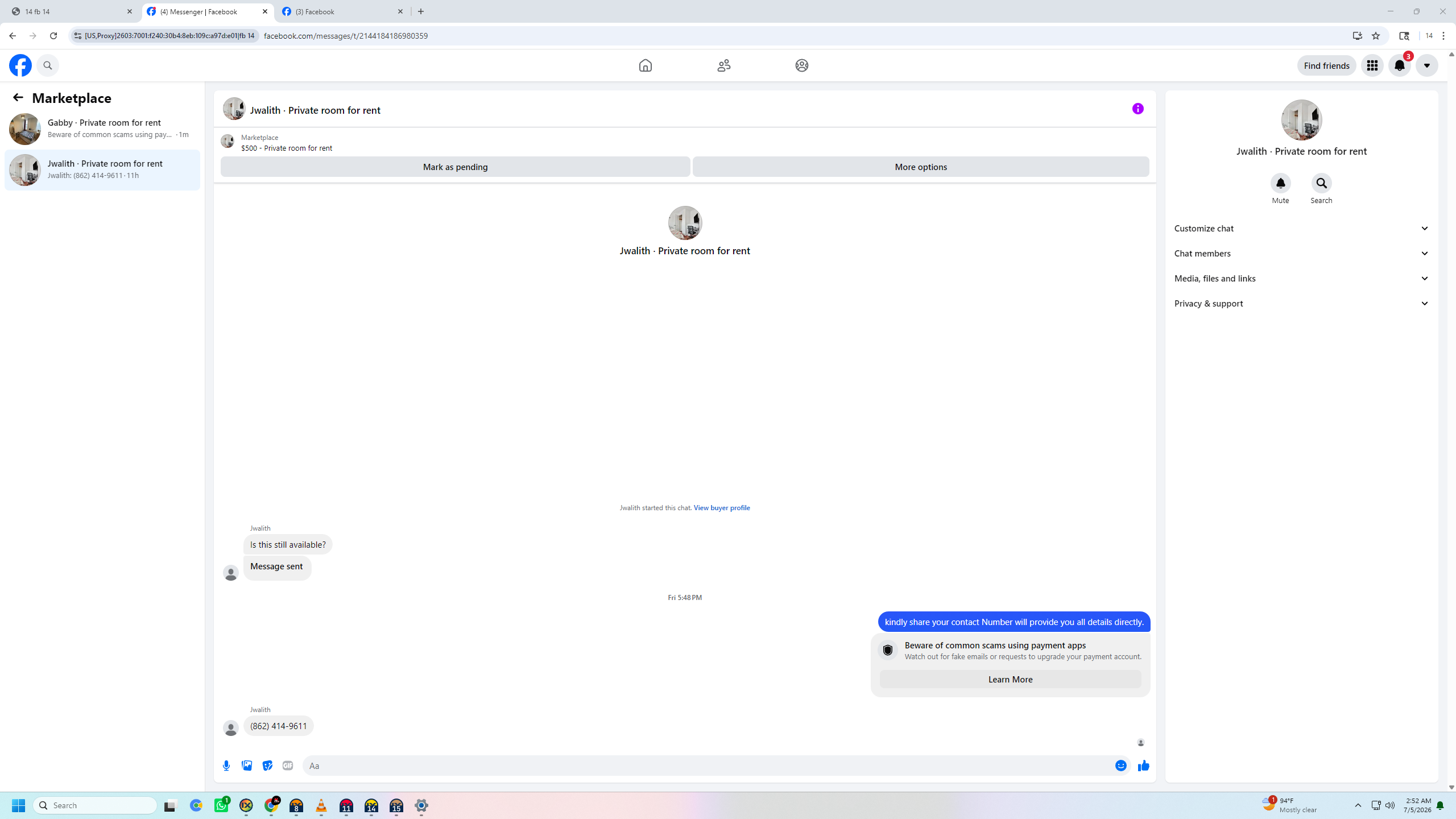Click the Find friends button
The image size is (1456, 819).
tap(1326, 65)
